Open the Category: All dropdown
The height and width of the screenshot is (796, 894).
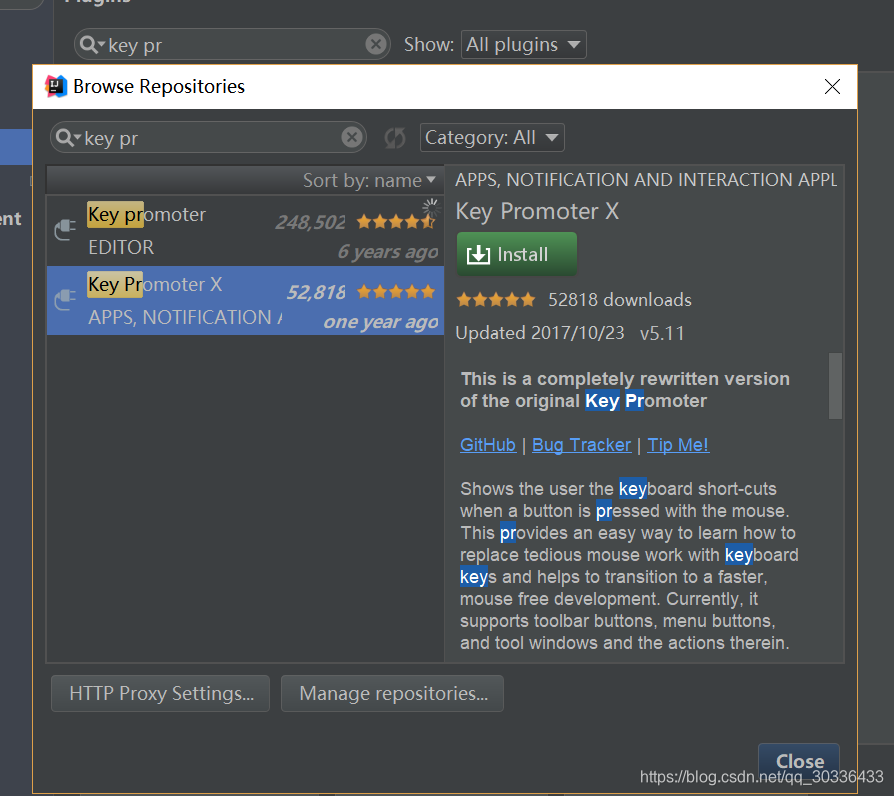[492, 137]
